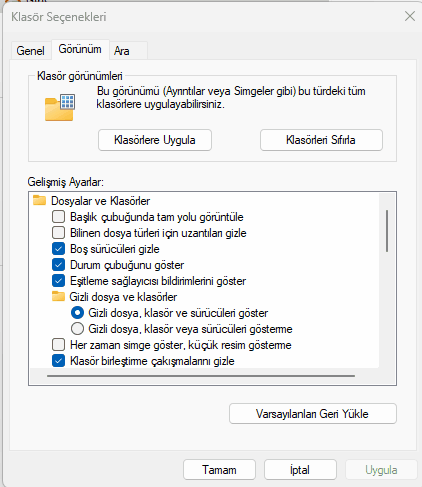Uncheck Klasör birleştirme çakışmalarını gizle
This screenshot has width=422, height=487.
(58, 361)
